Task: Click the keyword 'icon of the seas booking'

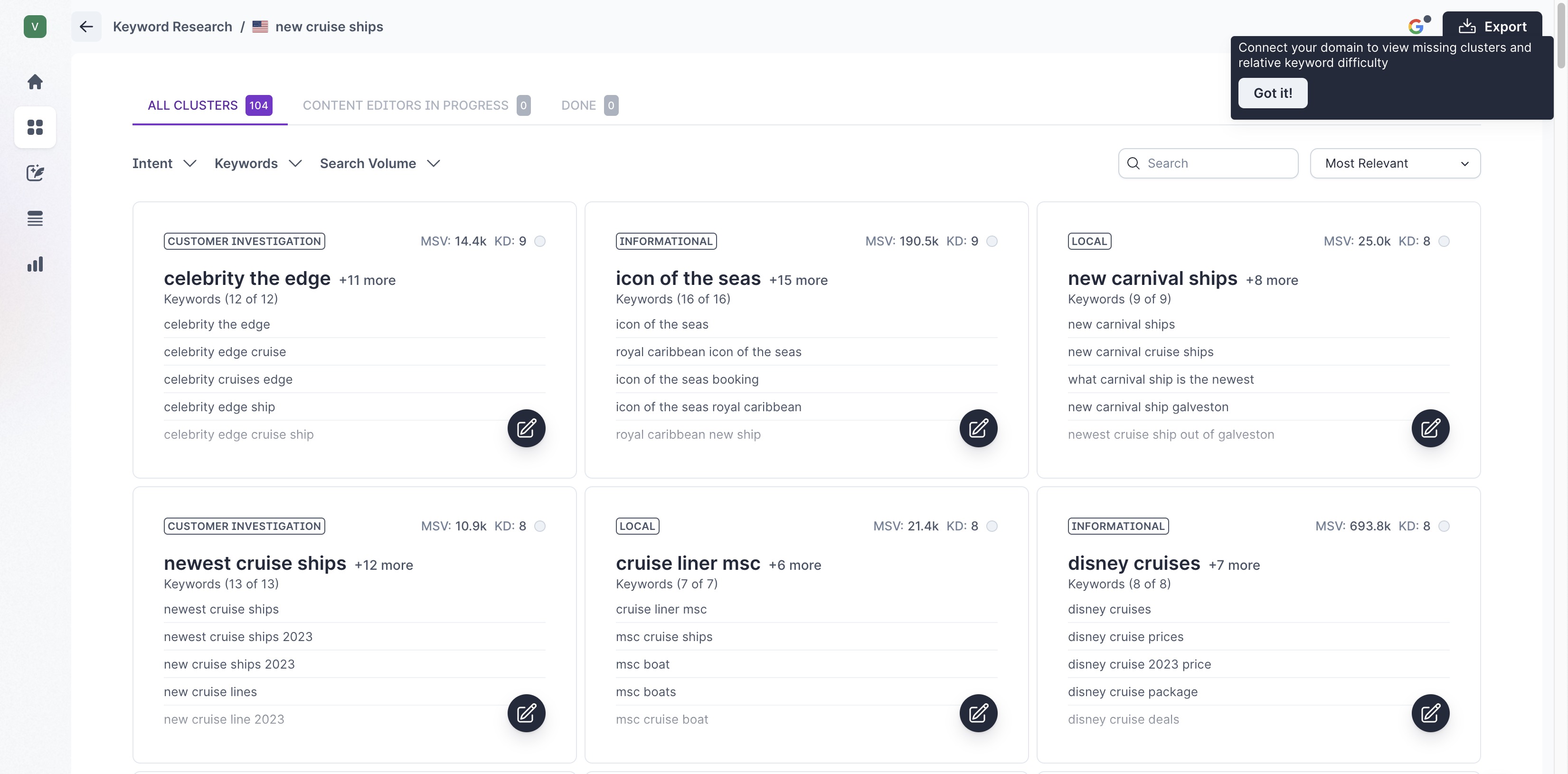Action: pyautogui.click(x=687, y=379)
